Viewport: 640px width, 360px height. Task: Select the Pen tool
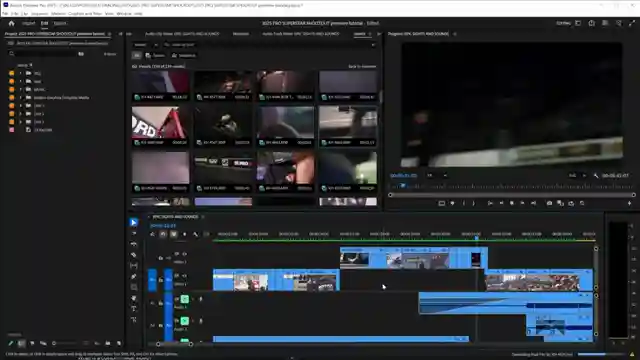(x=133, y=276)
